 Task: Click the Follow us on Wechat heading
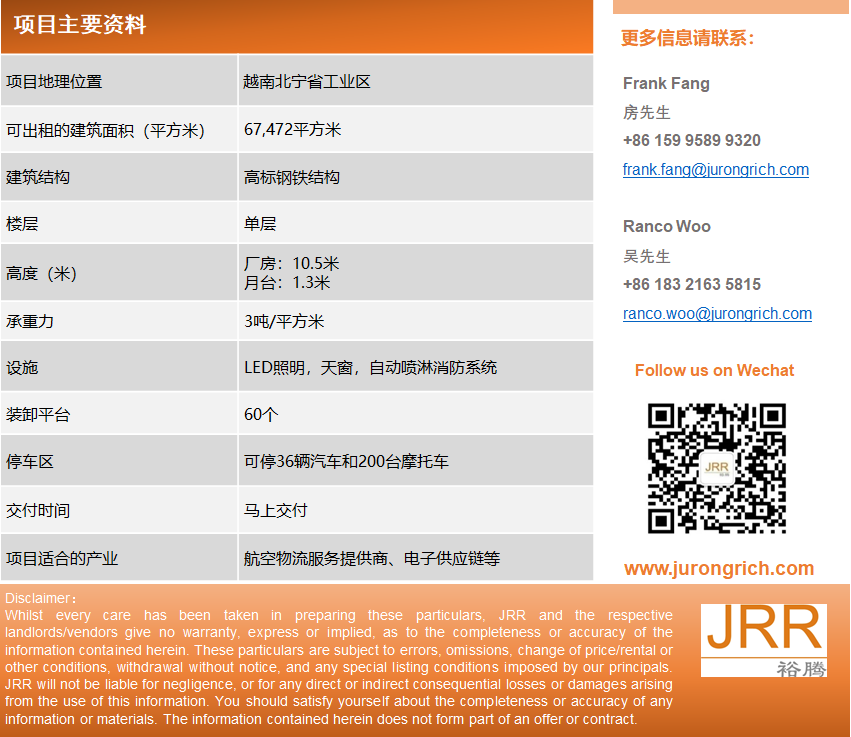click(714, 370)
